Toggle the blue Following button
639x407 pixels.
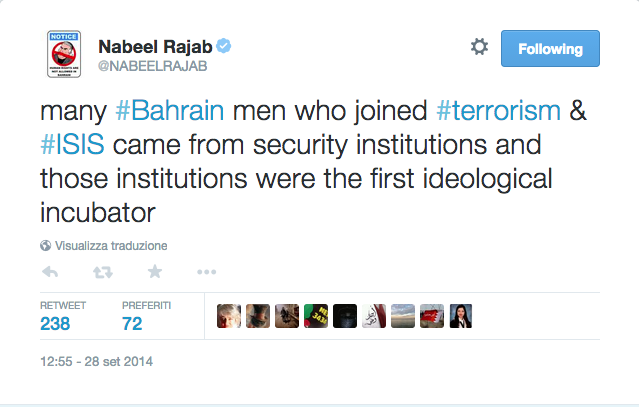point(549,48)
